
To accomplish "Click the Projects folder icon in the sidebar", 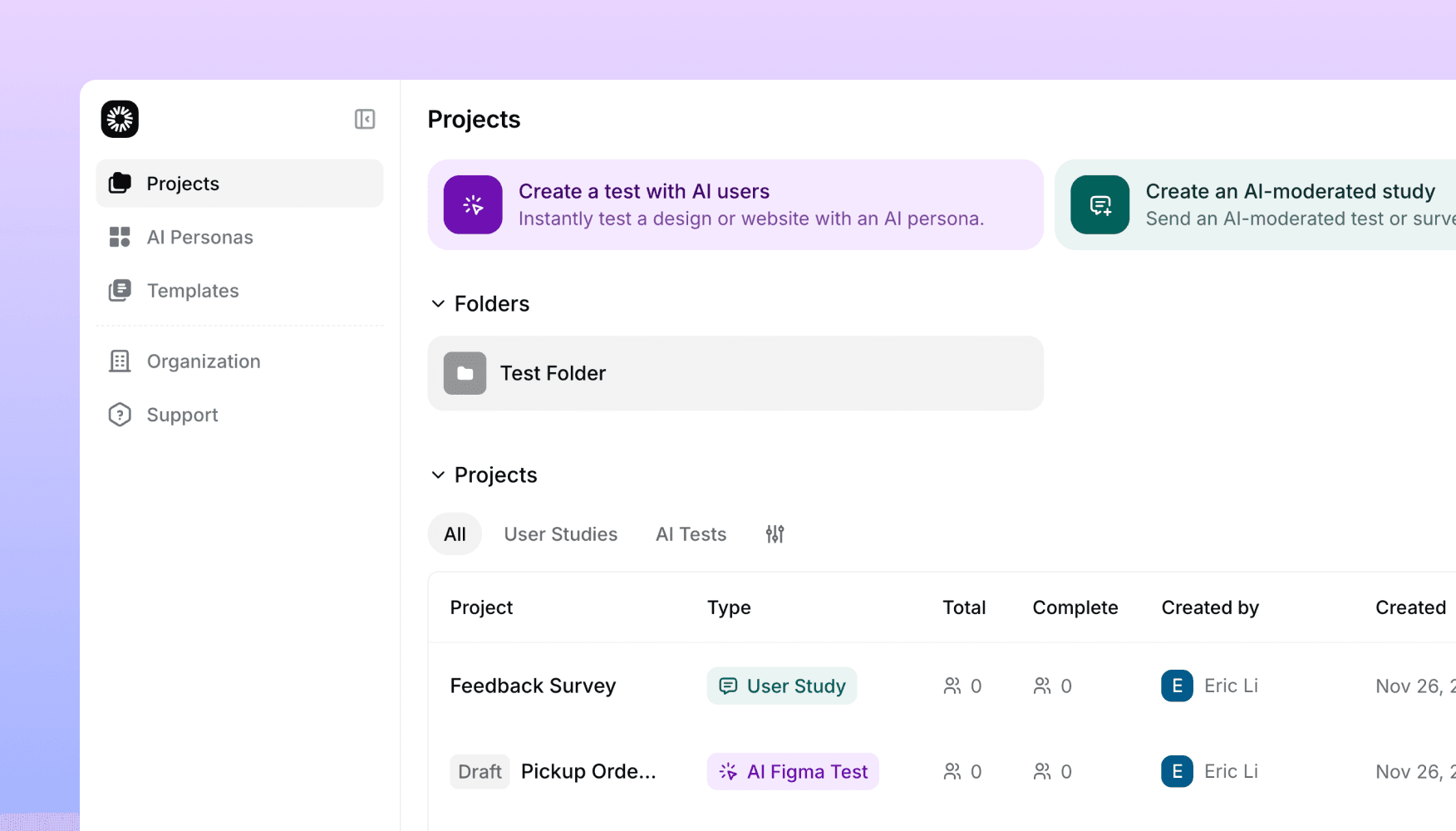I will [x=120, y=183].
